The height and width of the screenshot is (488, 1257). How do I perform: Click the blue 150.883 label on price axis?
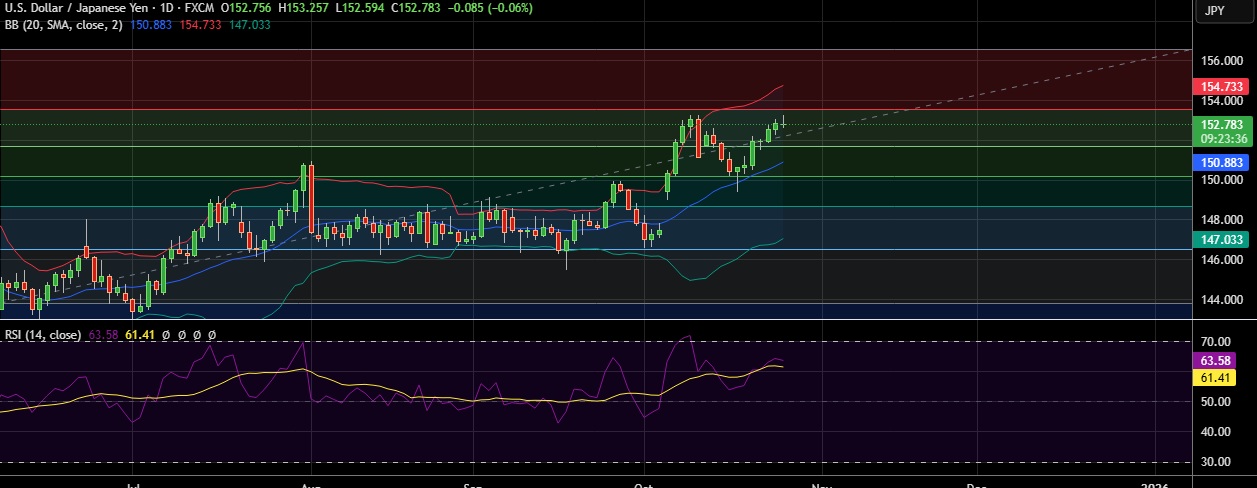pos(1219,162)
